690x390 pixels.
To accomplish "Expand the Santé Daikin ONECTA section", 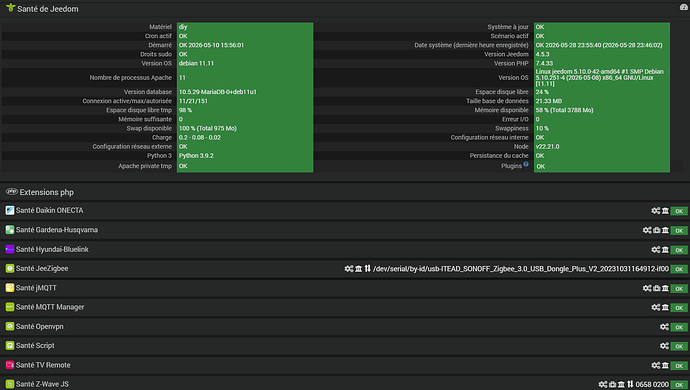I will 345,211.
